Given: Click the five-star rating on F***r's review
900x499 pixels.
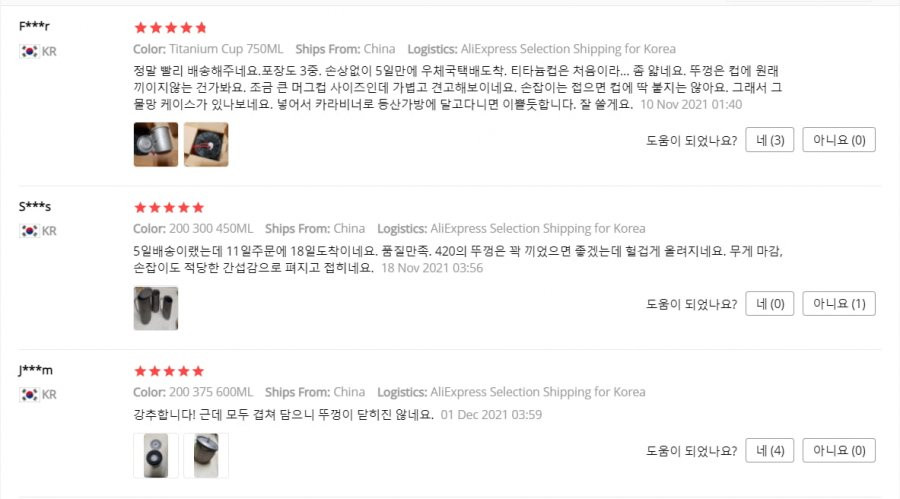Looking at the screenshot, I should tap(170, 27).
